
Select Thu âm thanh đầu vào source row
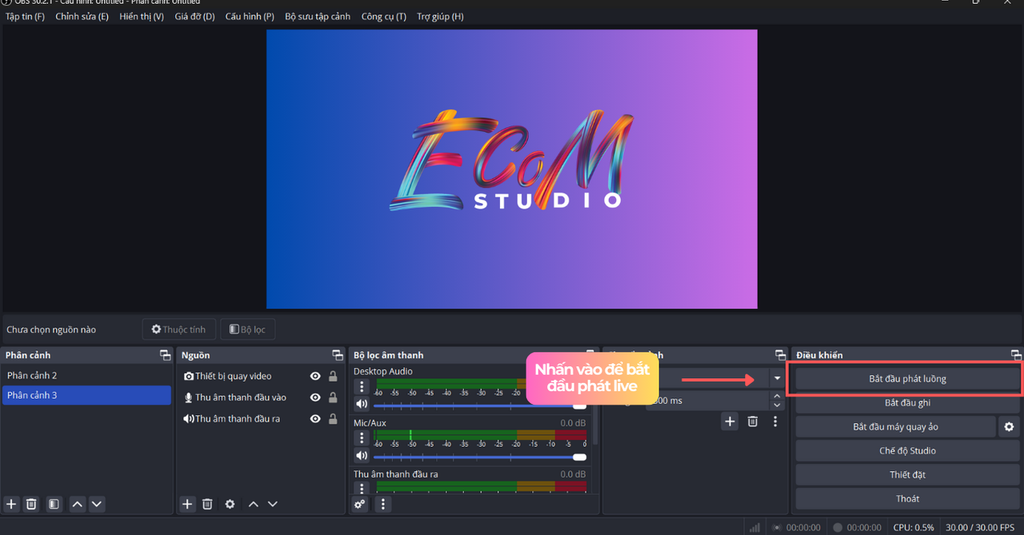259,398
